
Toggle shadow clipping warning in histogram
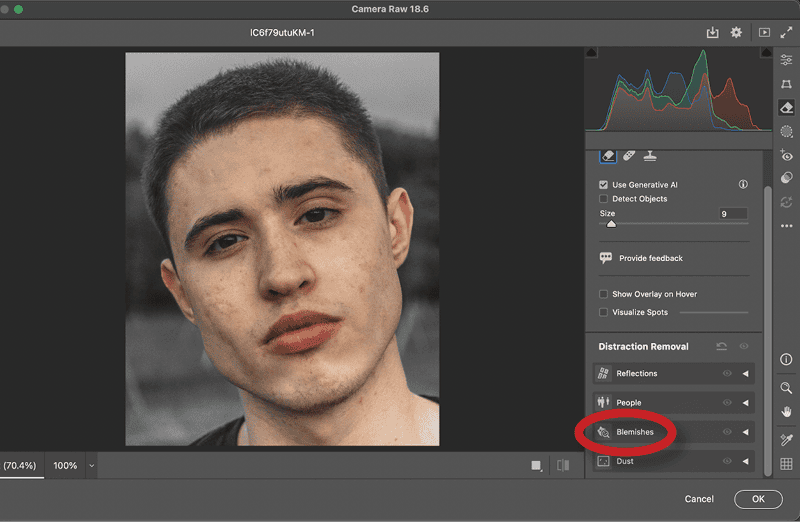click(x=591, y=52)
